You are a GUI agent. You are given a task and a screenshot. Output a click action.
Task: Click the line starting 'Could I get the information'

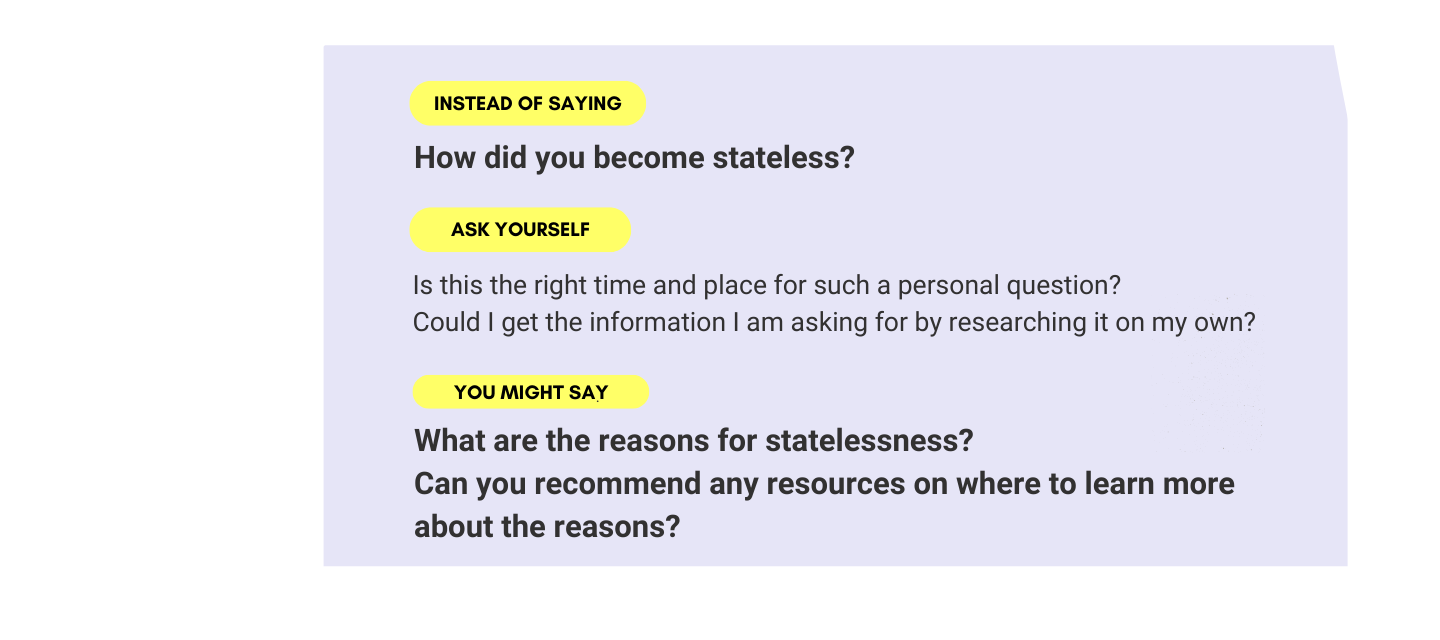pyautogui.click(x=834, y=323)
